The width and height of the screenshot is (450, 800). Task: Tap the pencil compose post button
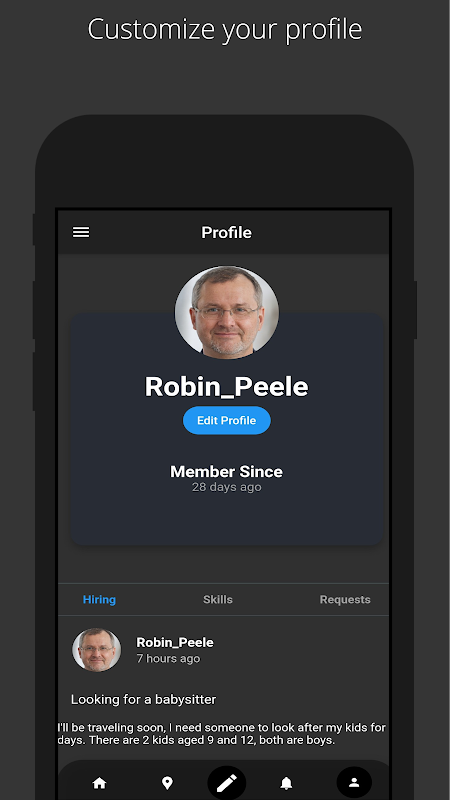tap(227, 783)
